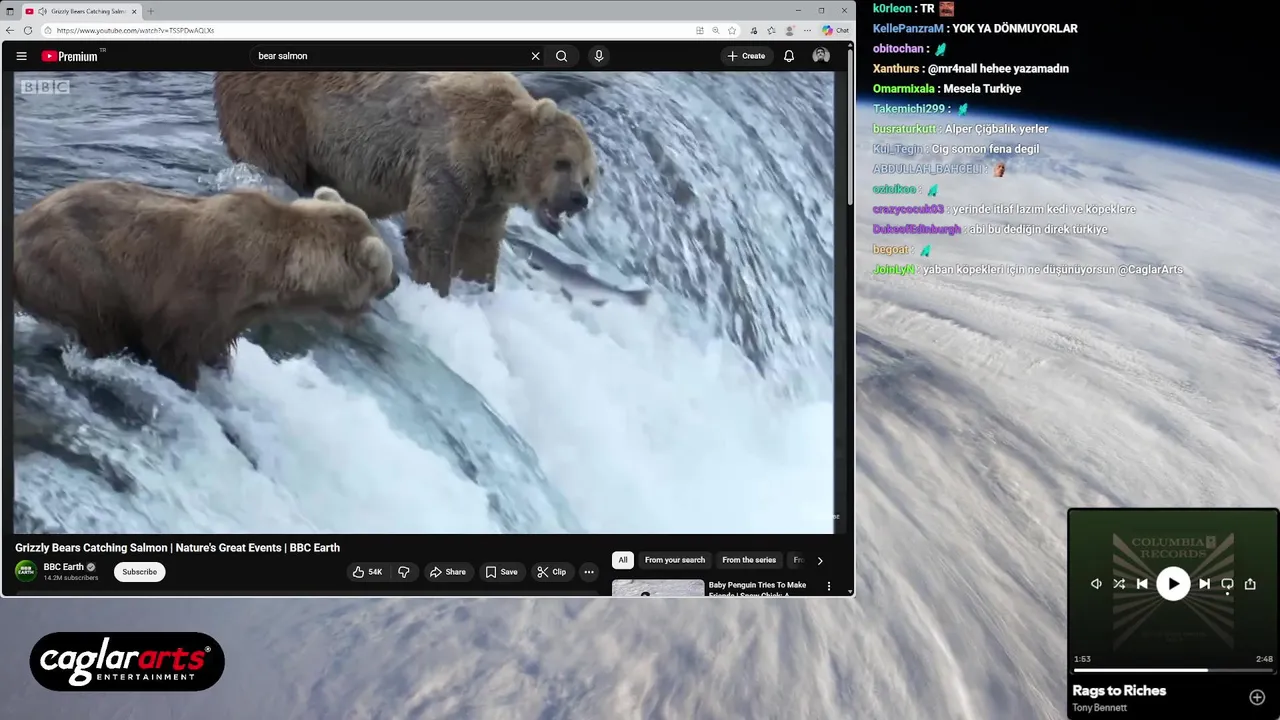Viewport: 1280px width, 720px height.
Task: Clear the 'bear salmon' search text
Action: click(x=535, y=56)
